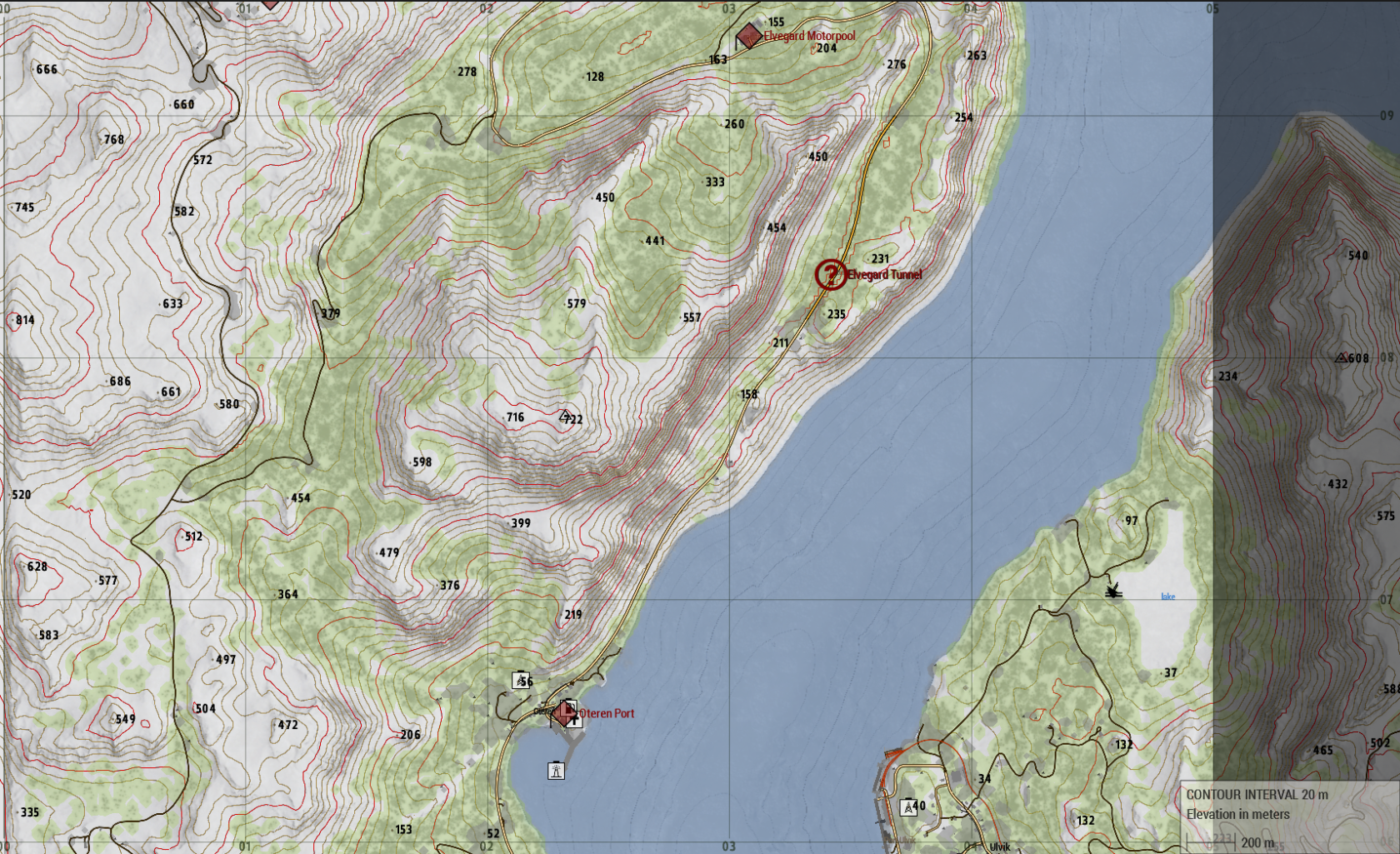Screen dimensions: 1400x854
Task: Select the transmitter tower icon near Ulvik
Action: click(907, 807)
